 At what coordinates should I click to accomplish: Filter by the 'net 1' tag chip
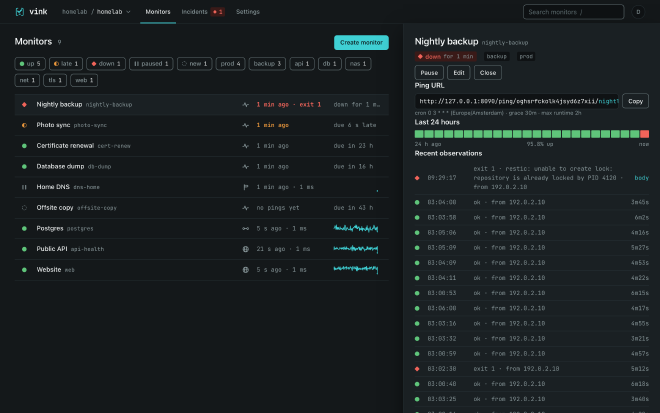(x=27, y=80)
